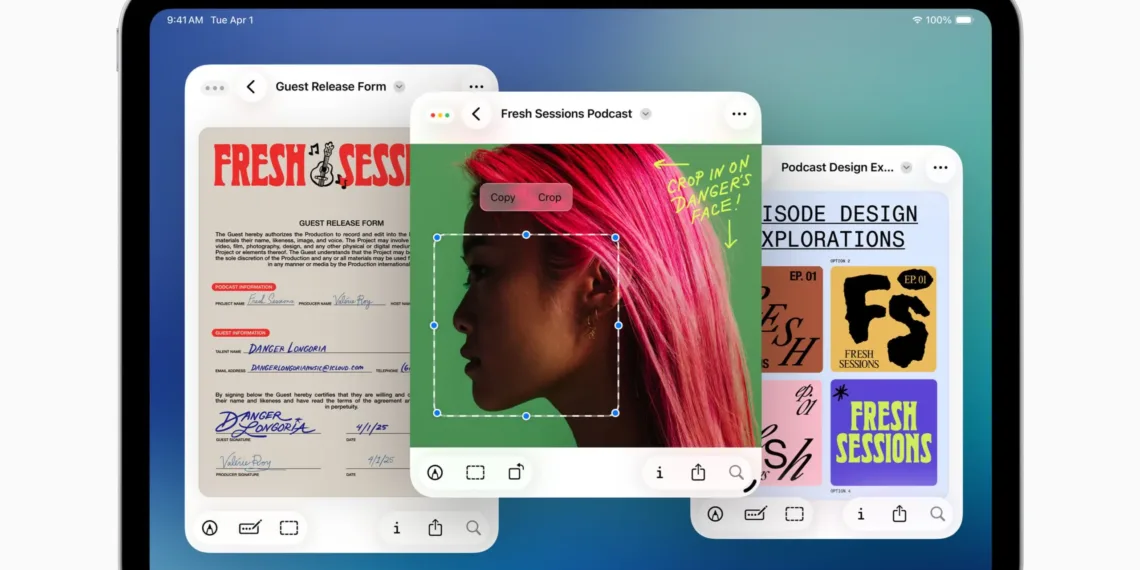This screenshot has height=570, width=1140.
Task: Click the Tue Apr 1 date in status bar
Action: 232,20
